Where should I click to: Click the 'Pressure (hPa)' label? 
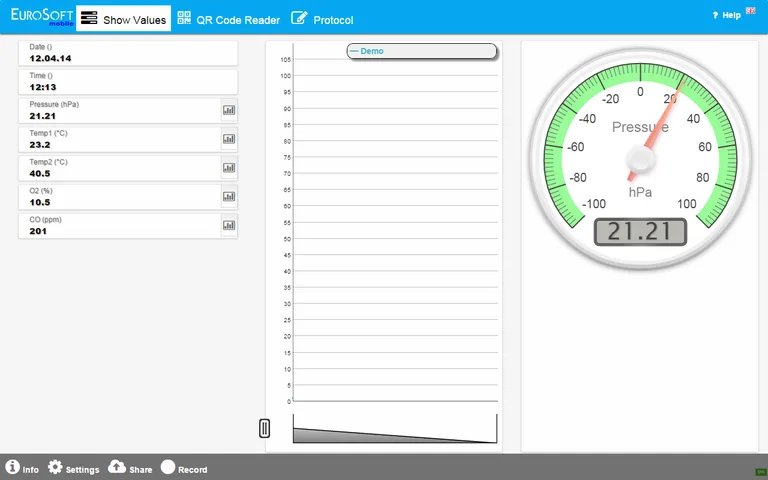[x=54, y=104]
